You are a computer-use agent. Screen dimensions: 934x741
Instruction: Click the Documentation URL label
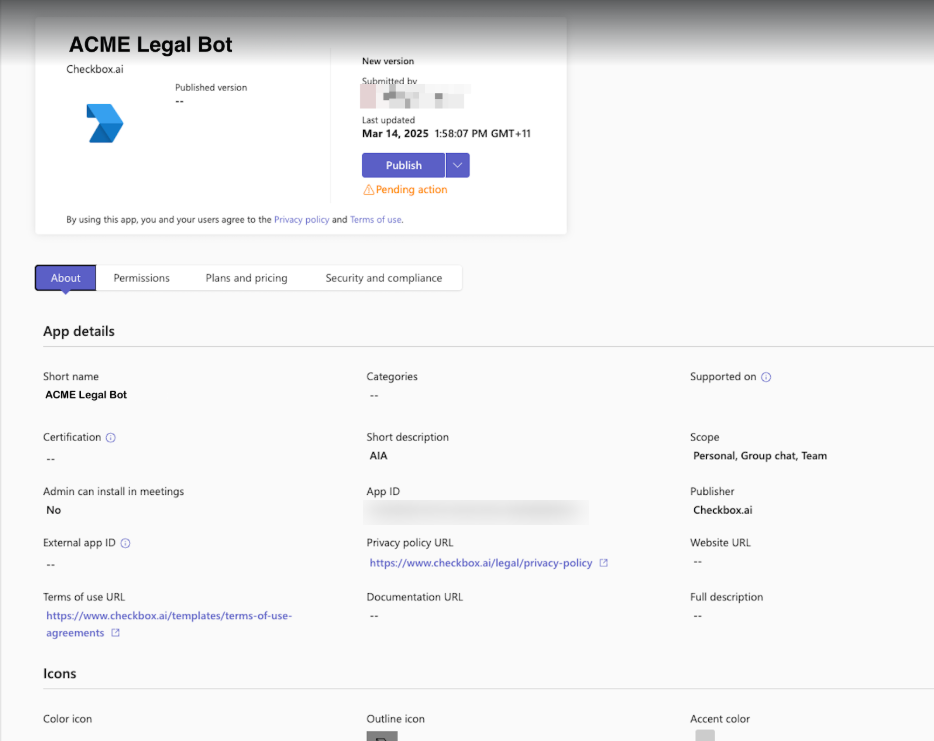click(x=415, y=597)
